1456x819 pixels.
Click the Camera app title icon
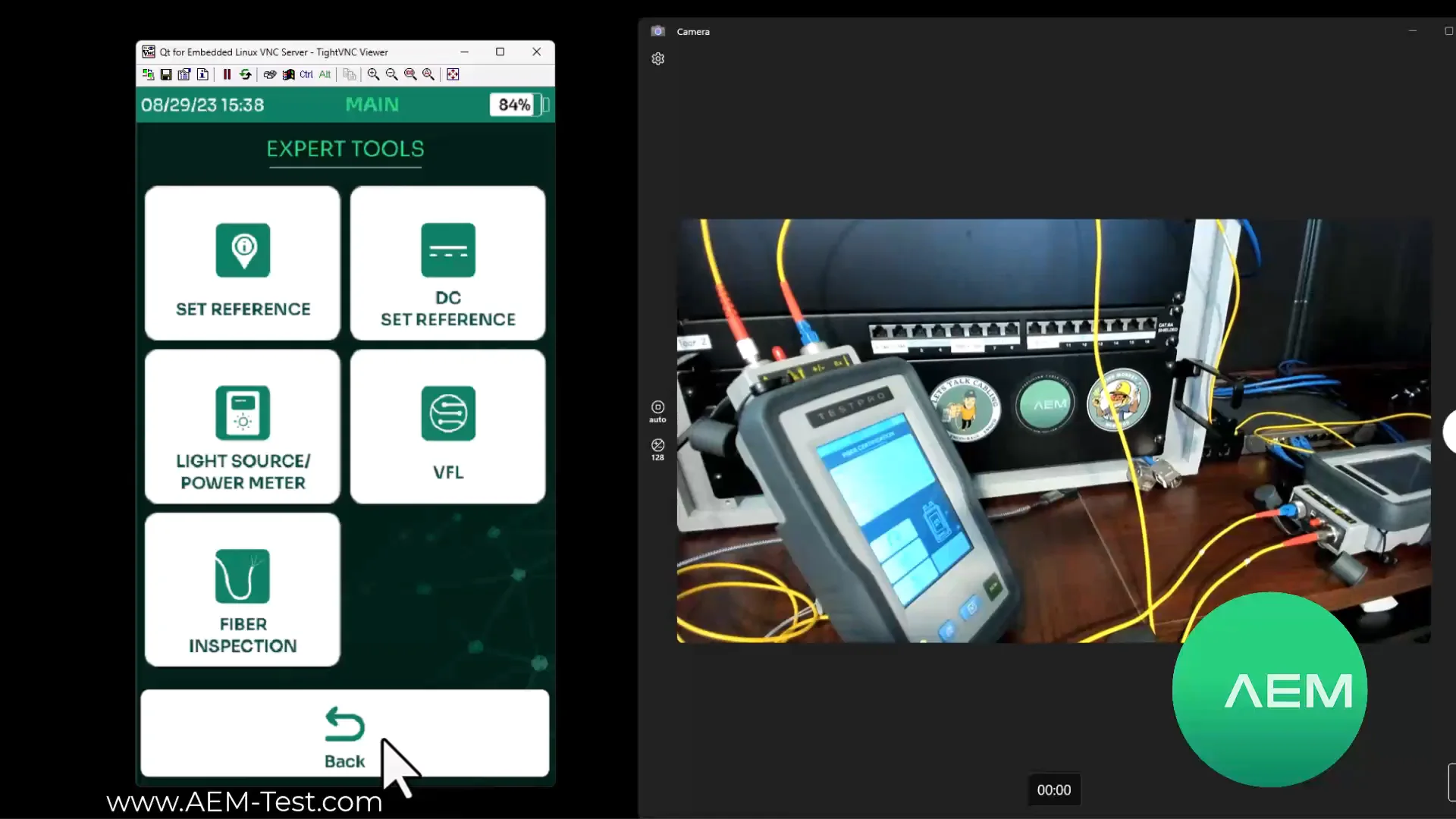pyautogui.click(x=657, y=31)
